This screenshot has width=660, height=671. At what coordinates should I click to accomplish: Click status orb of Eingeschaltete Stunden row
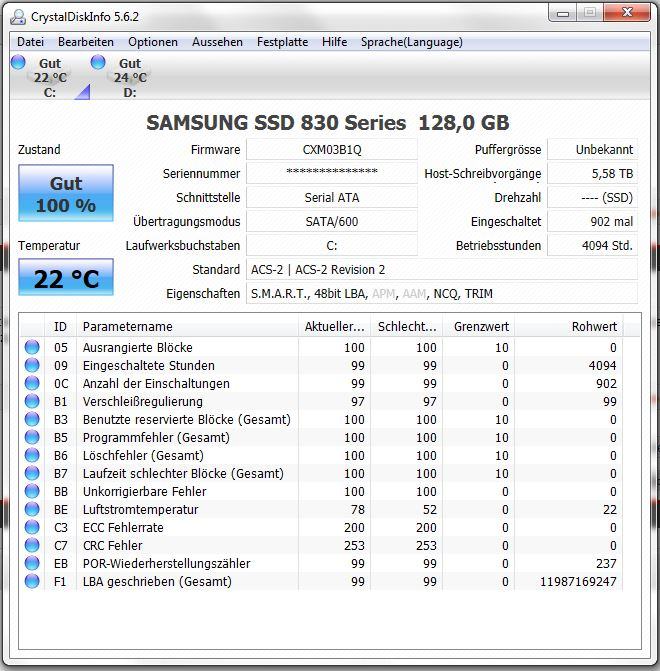pyautogui.click(x=32, y=365)
